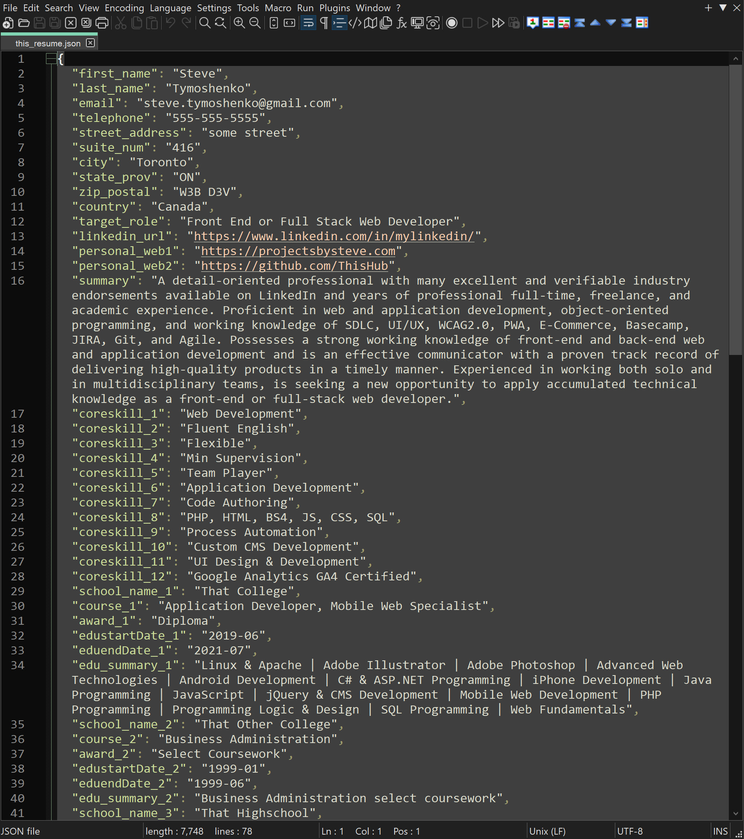The height and width of the screenshot is (839, 744).
Task: Open the tab list dropdown triangle
Action: [x=723, y=8]
